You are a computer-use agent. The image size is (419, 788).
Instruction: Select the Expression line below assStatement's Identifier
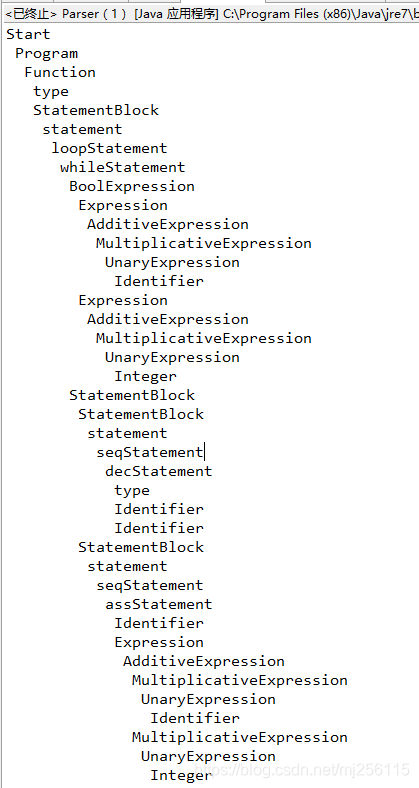159,642
